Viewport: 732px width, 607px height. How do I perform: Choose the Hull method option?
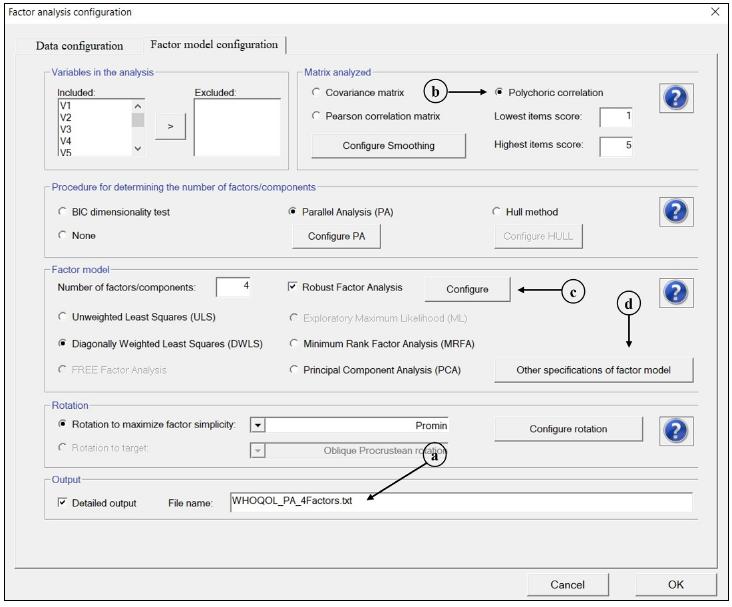tap(497, 212)
